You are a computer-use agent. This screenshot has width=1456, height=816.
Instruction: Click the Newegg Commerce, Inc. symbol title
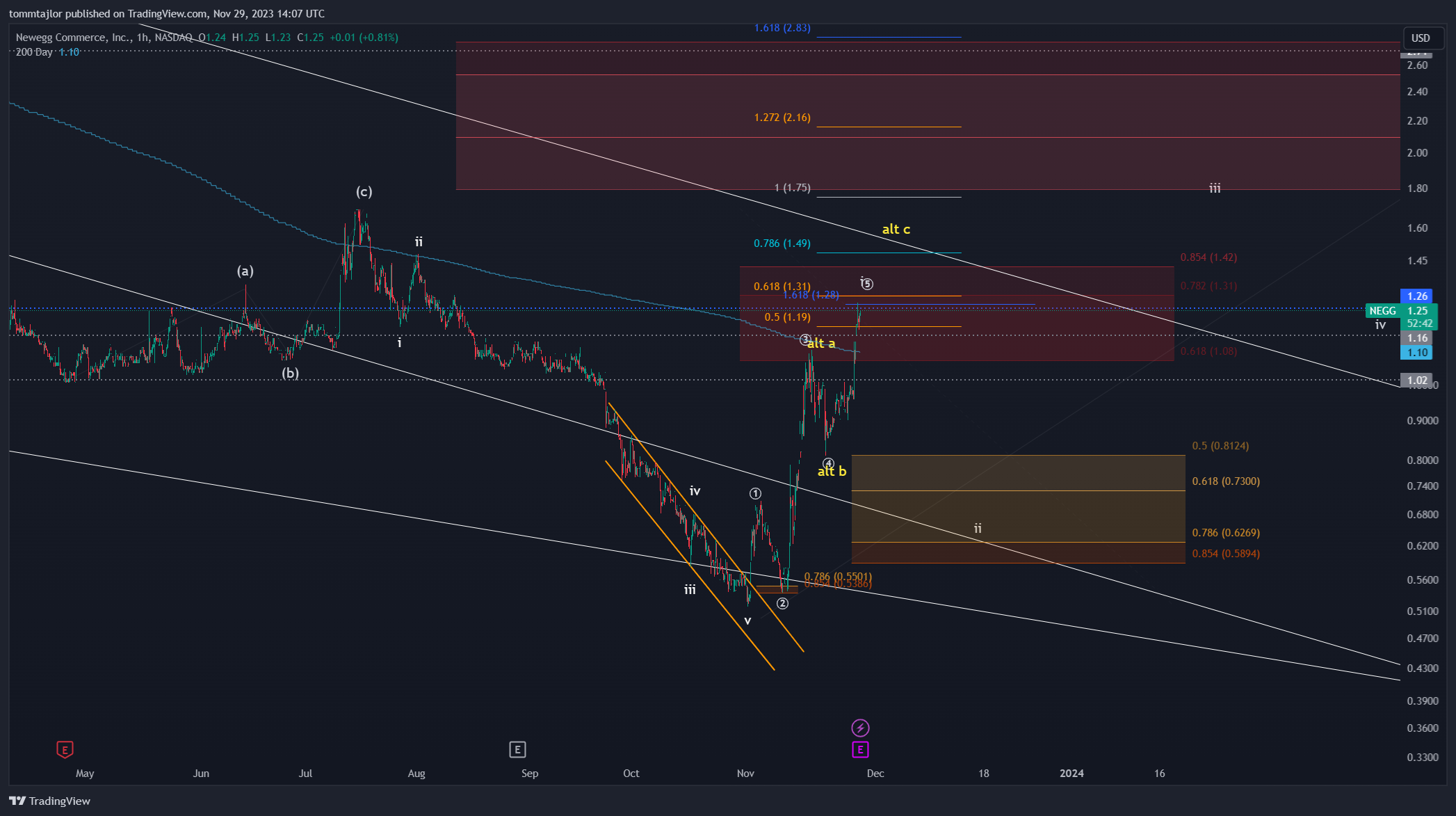74,38
